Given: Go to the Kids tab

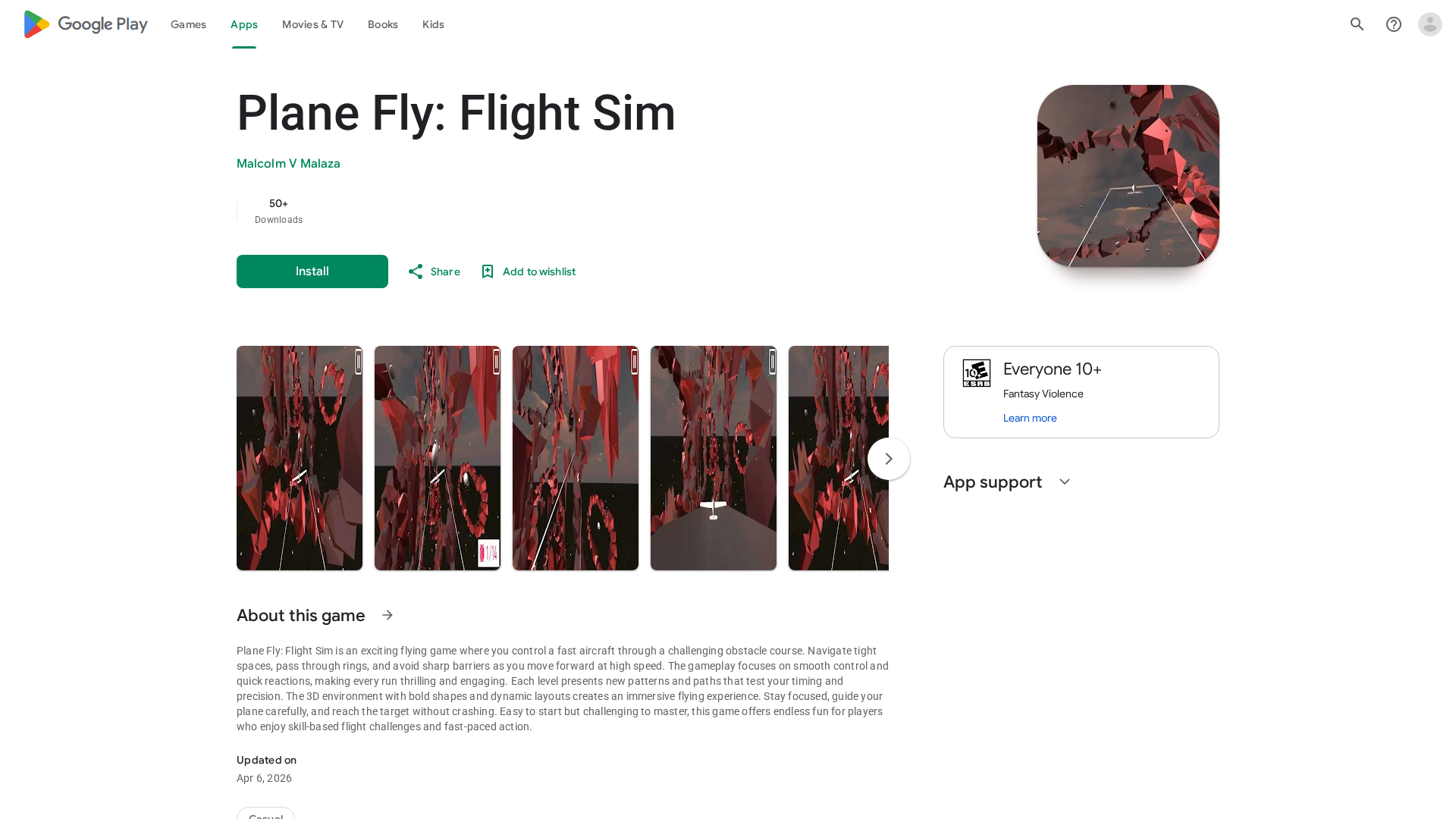Looking at the screenshot, I should point(433,24).
